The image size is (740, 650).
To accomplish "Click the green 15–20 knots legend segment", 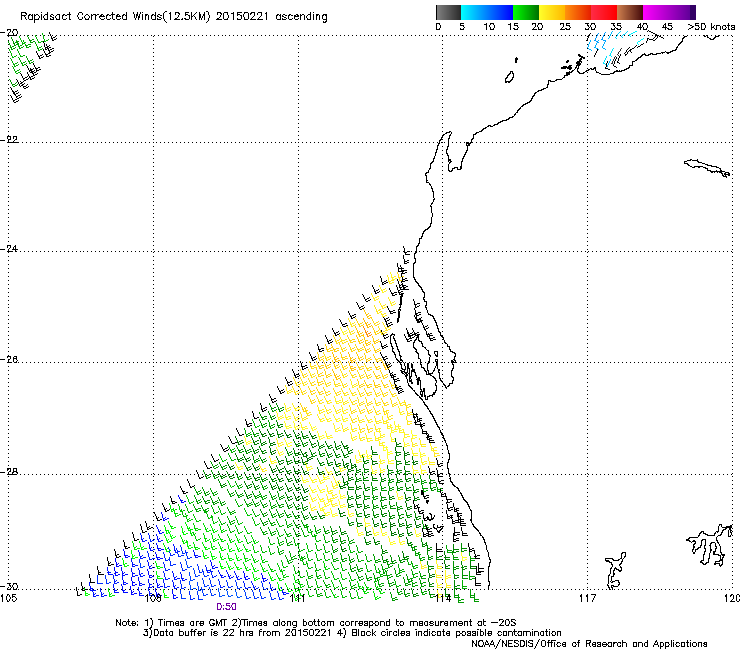I will tap(526, 12).
